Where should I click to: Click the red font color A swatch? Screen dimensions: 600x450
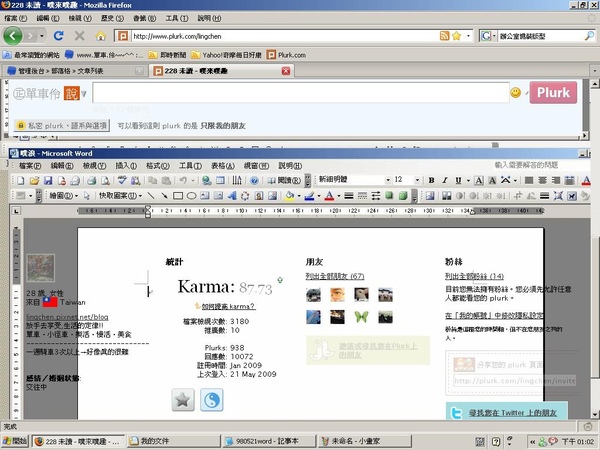pos(329,196)
